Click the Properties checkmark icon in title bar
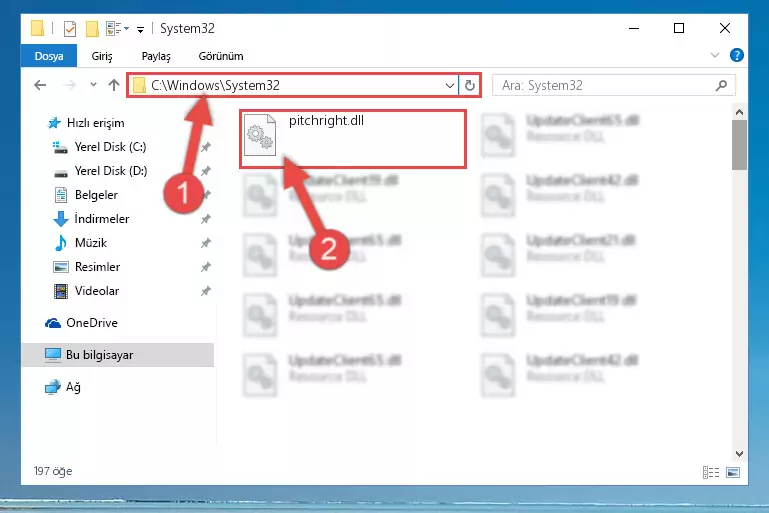Screen dimensions: 769x513 tap(70, 29)
